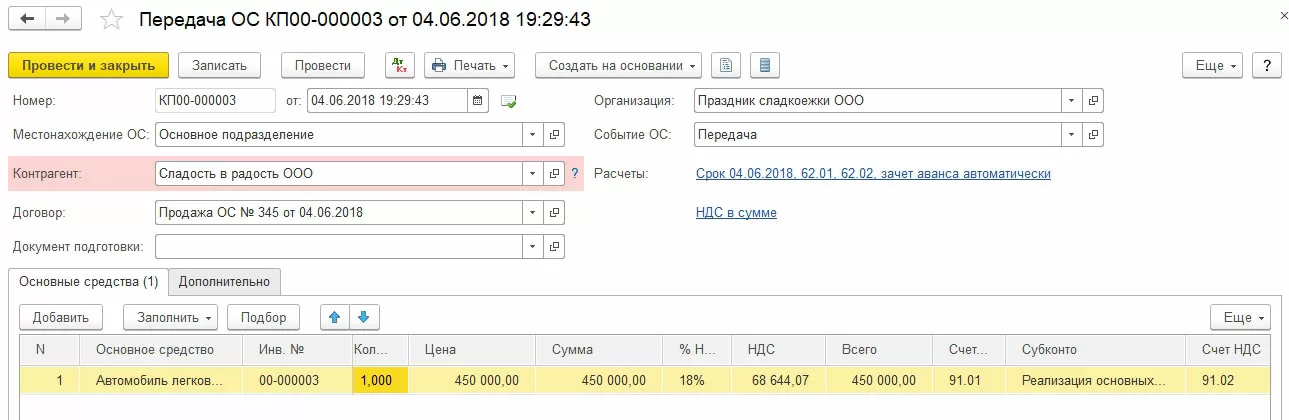Expand the Организация dropdown list
This screenshot has width=1289, height=420.
(1071, 100)
